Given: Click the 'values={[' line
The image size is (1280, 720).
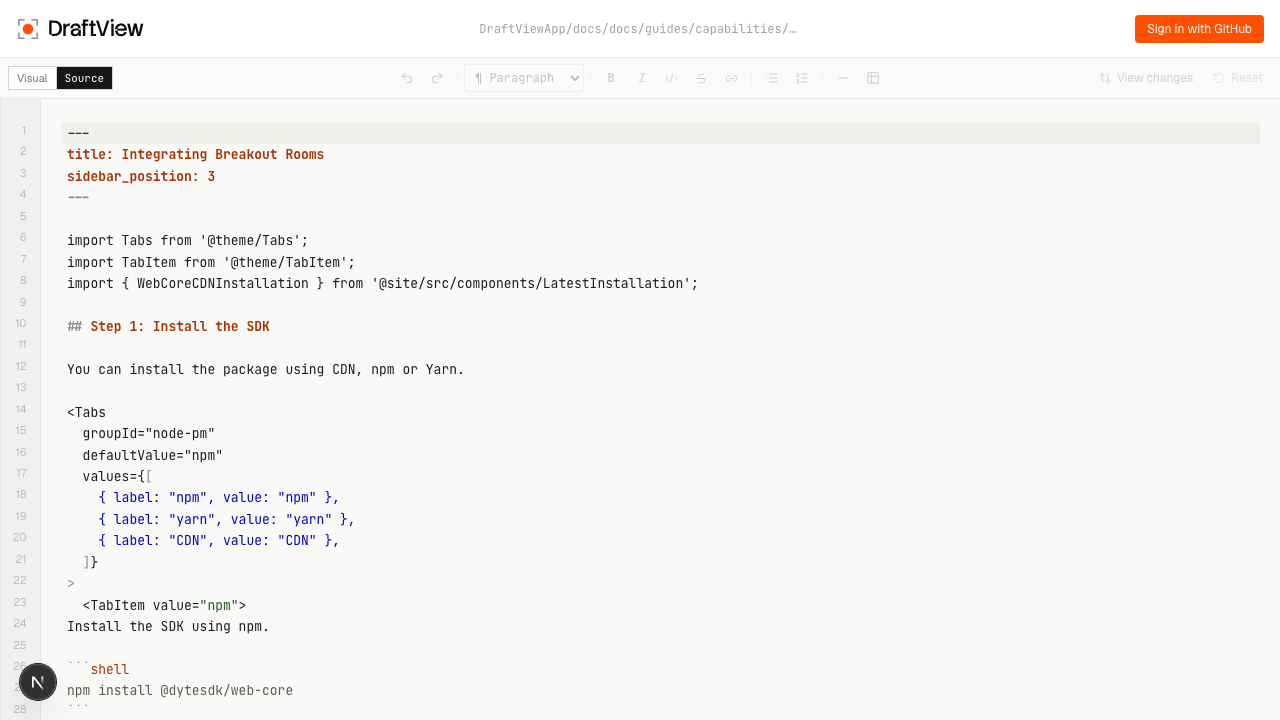Looking at the screenshot, I should 118,477.
